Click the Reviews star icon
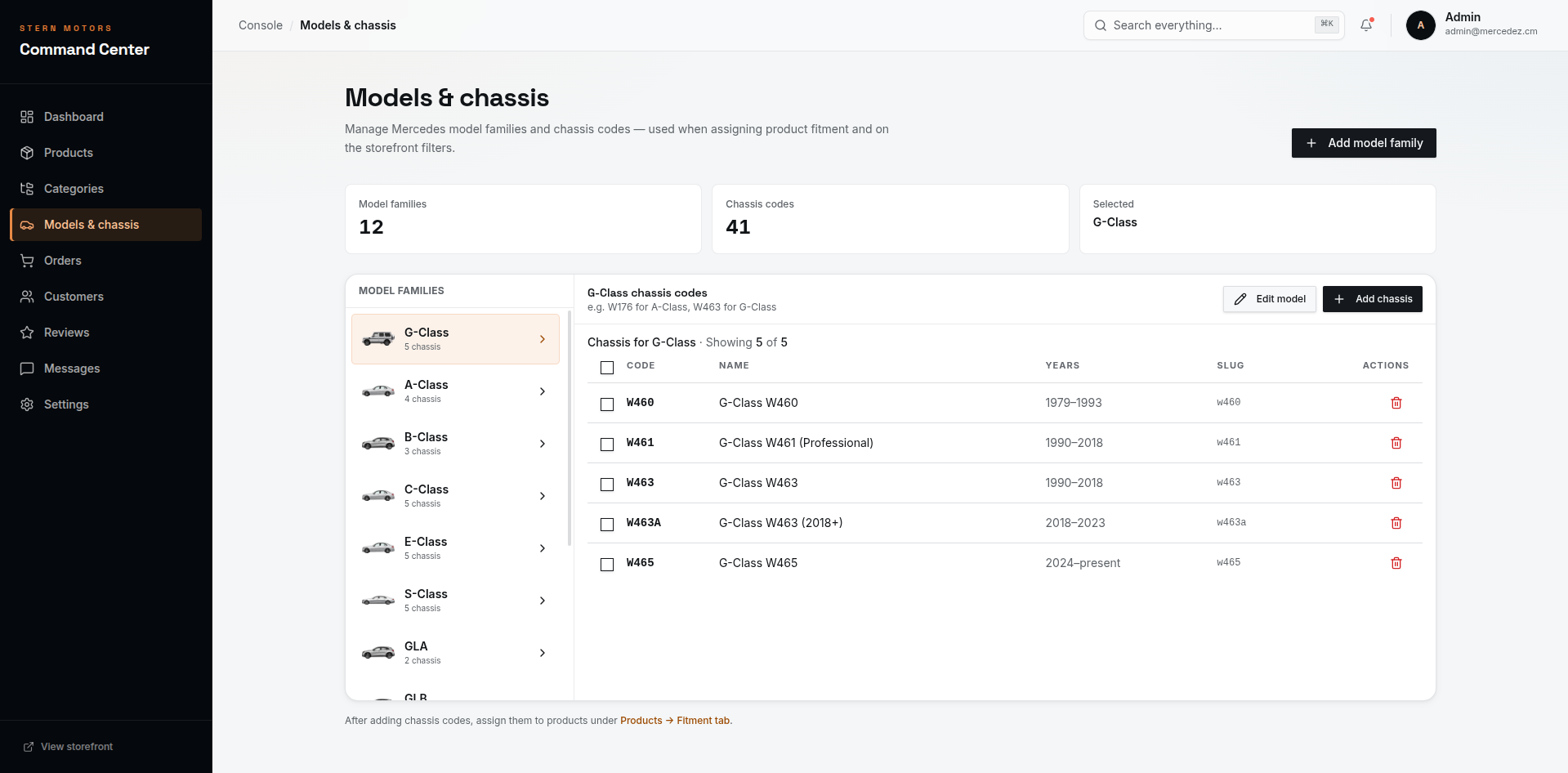The image size is (1568, 773). (27, 333)
